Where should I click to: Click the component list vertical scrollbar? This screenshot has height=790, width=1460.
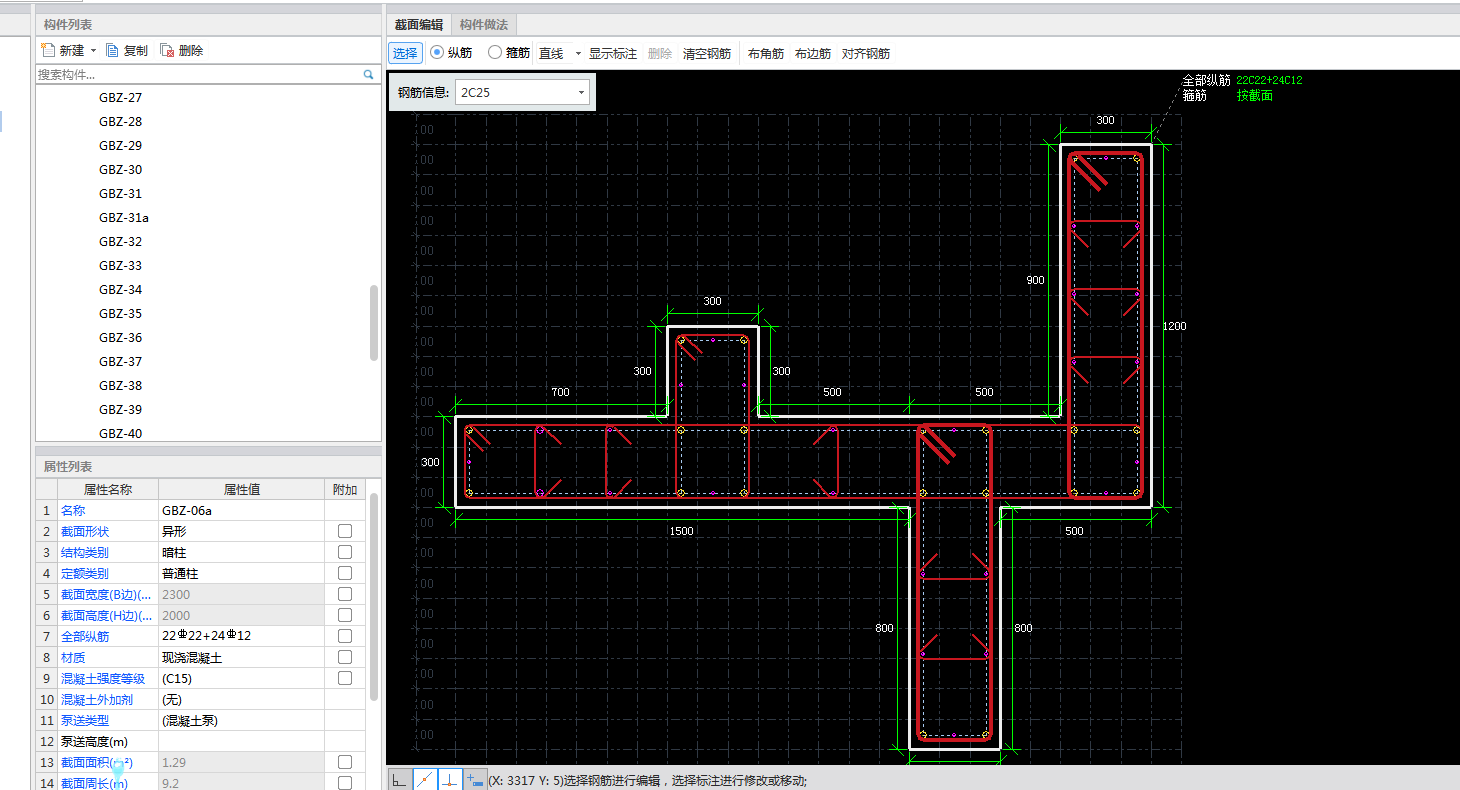(x=374, y=322)
